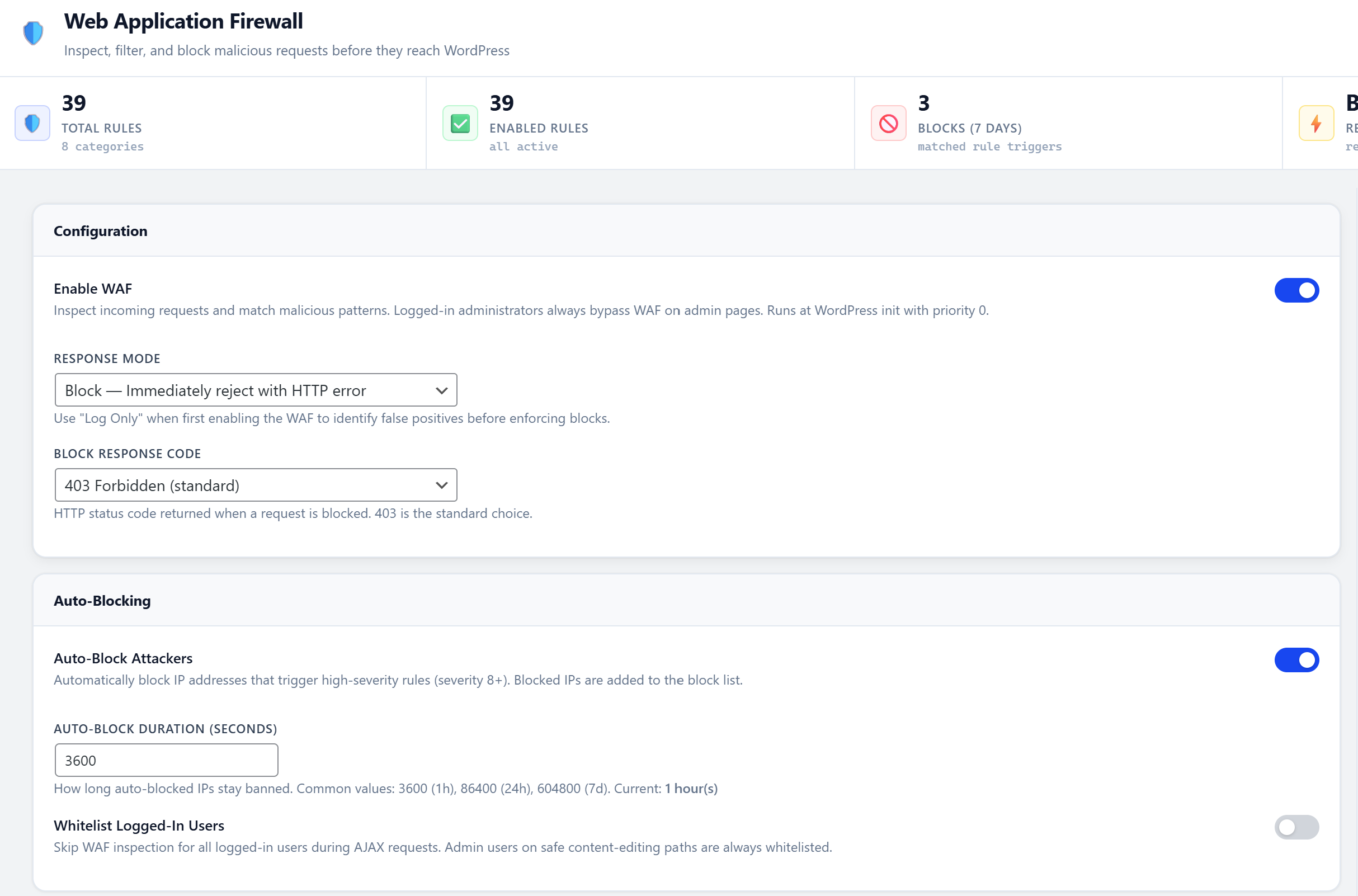Click the blue shield icon on Total Rules card
Screen dimensions: 1358x896
(x=32, y=122)
